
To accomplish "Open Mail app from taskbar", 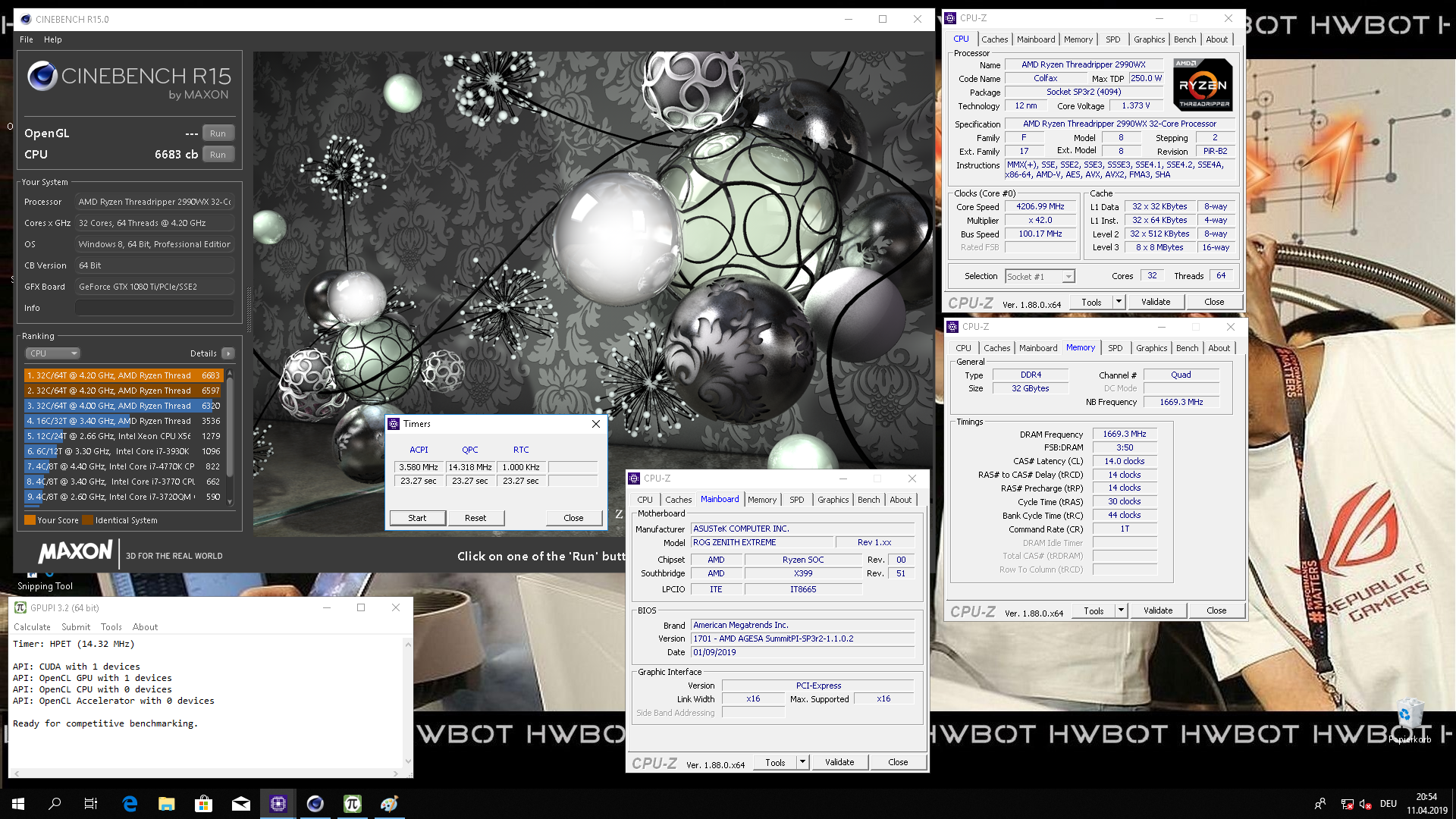I will click(x=241, y=804).
